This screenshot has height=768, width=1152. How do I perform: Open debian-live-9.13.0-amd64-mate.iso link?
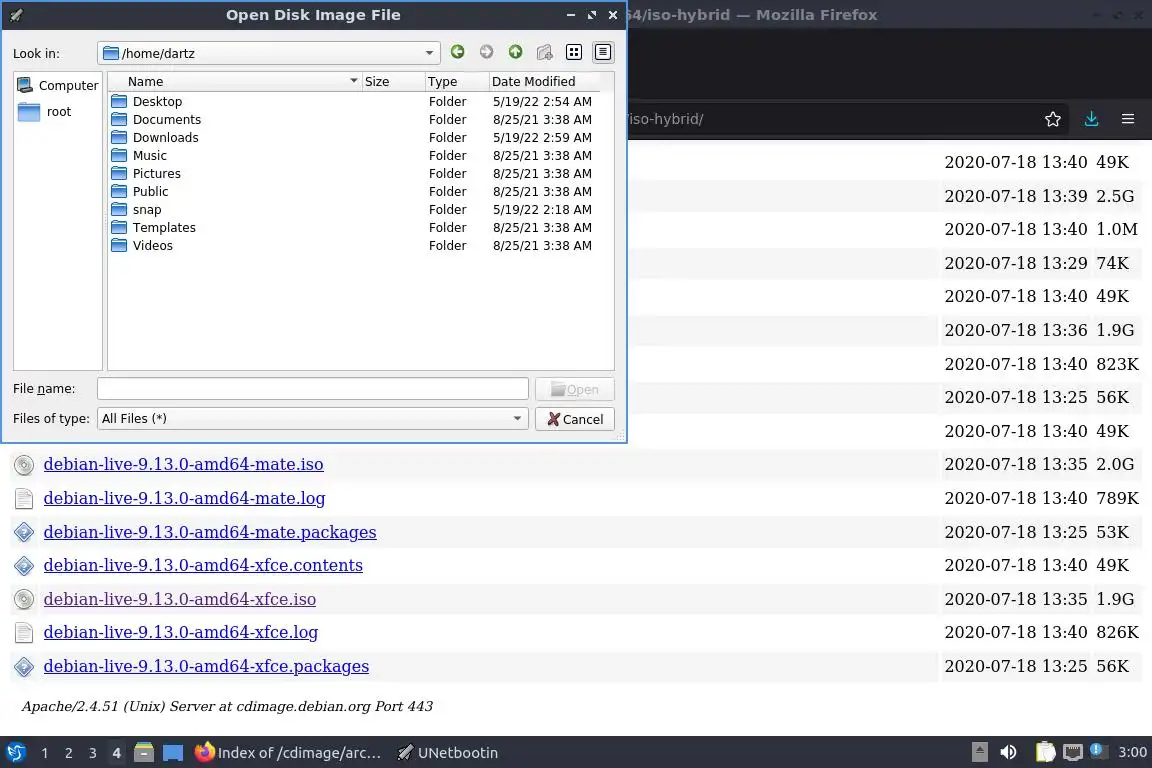(184, 464)
